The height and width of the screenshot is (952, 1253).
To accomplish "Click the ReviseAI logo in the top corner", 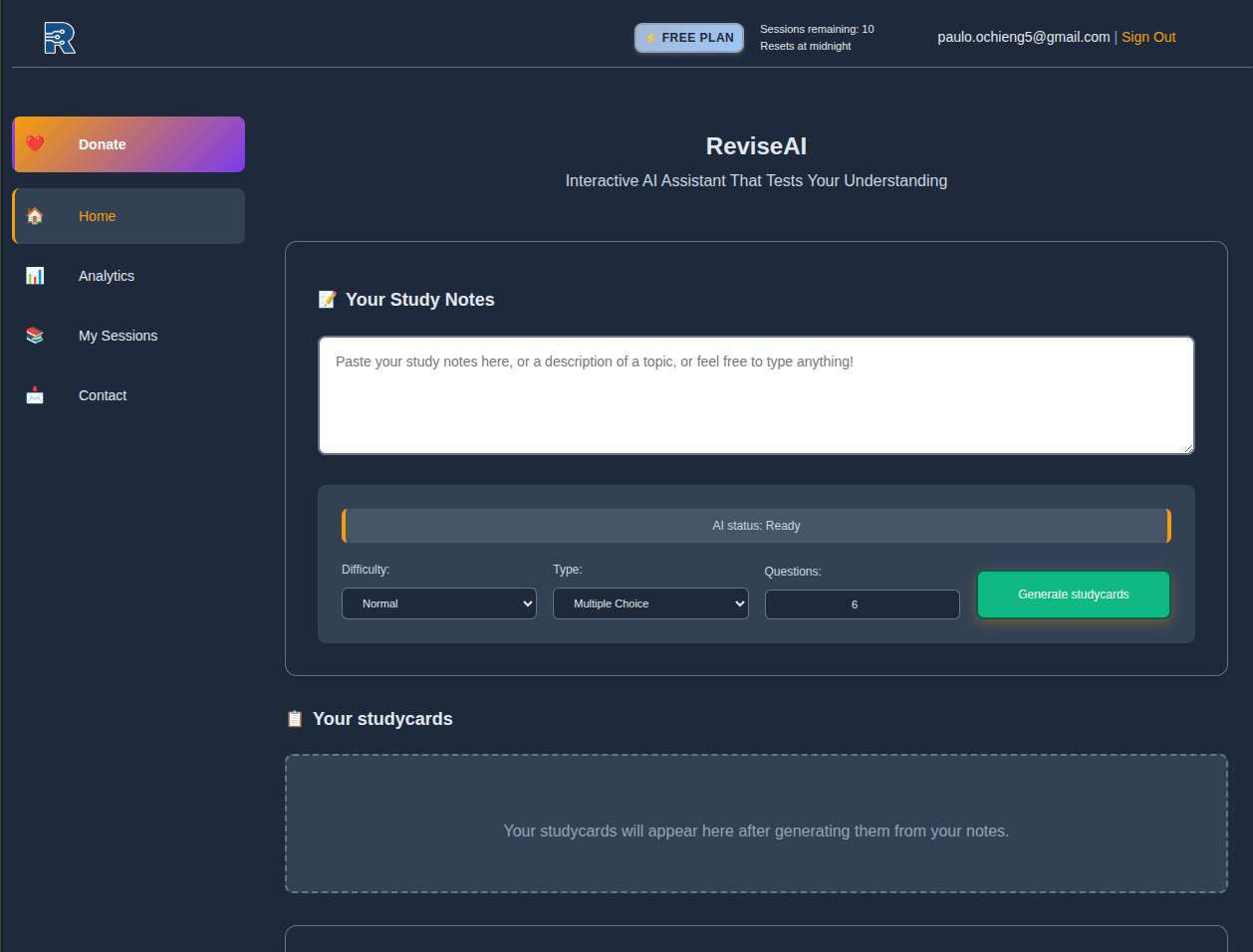I will tap(59, 37).
